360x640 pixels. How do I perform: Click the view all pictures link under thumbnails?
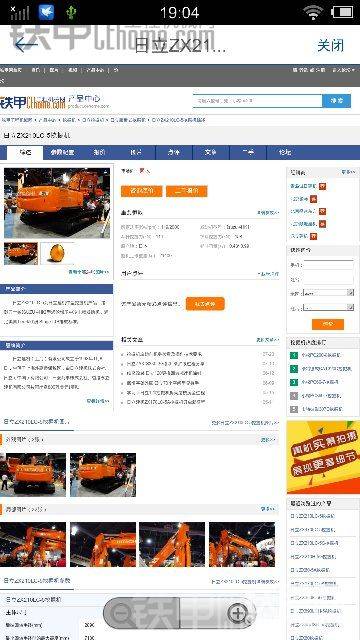[89, 272]
